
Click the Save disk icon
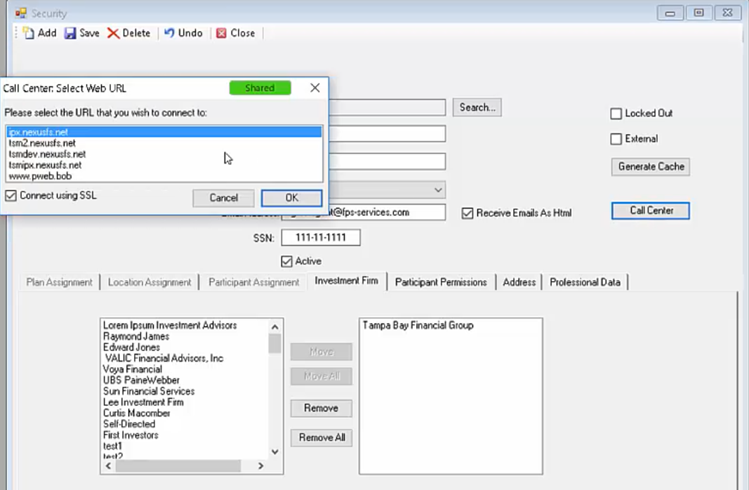click(x=70, y=33)
